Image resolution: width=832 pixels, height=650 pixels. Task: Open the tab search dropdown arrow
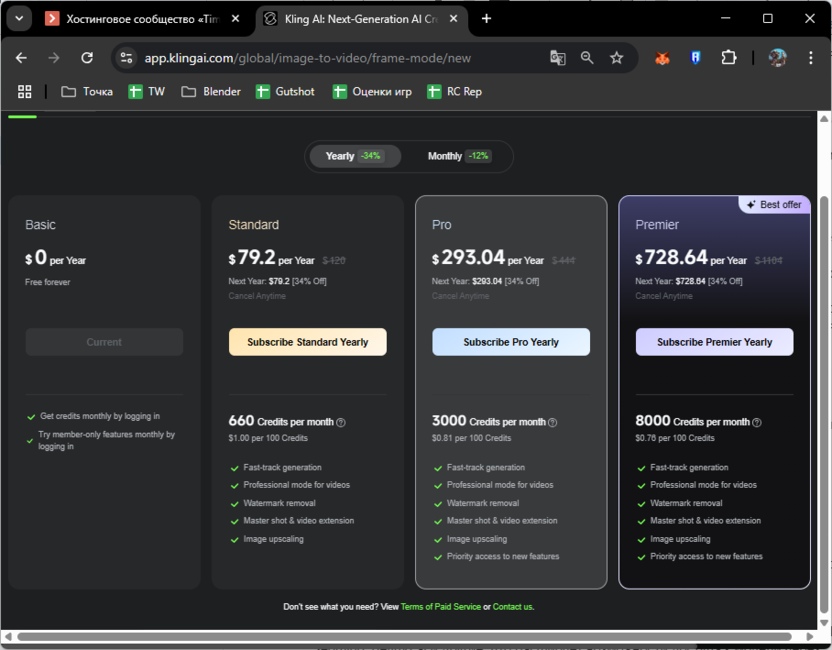19,18
